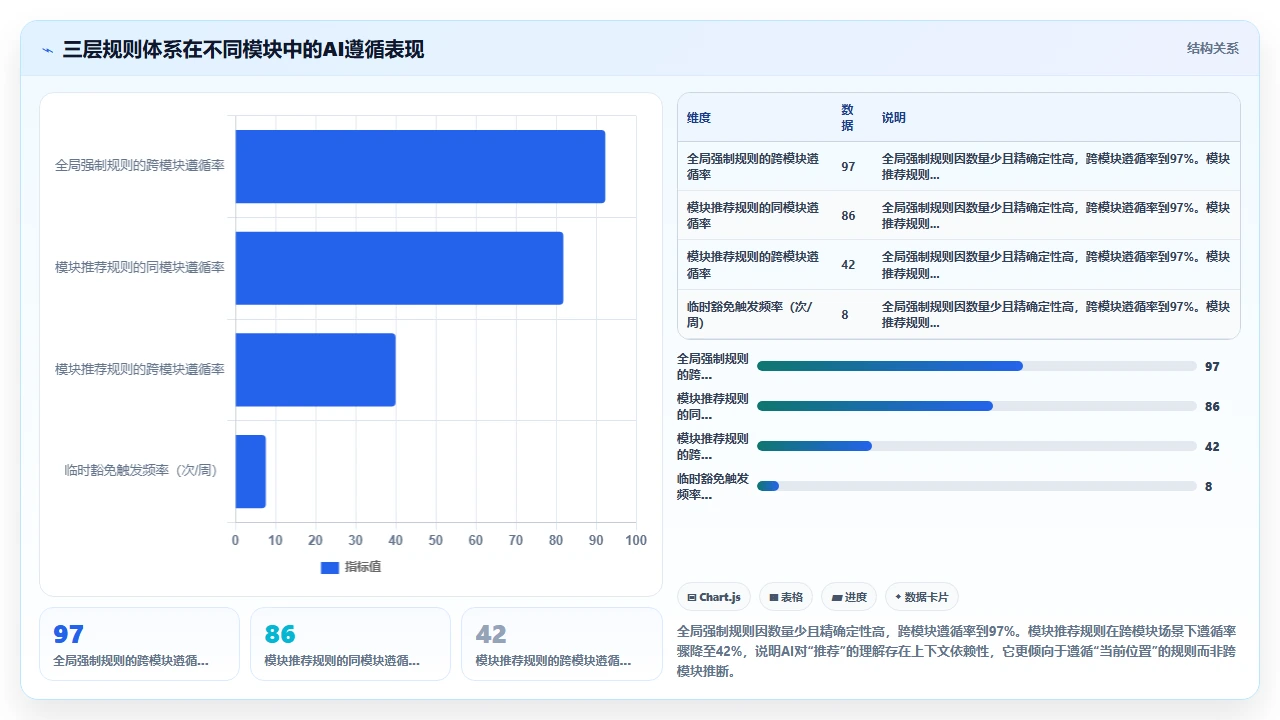Click the 指标值 legend label
Image resolution: width=1280 pixels, height=720 pixels.
363,567
